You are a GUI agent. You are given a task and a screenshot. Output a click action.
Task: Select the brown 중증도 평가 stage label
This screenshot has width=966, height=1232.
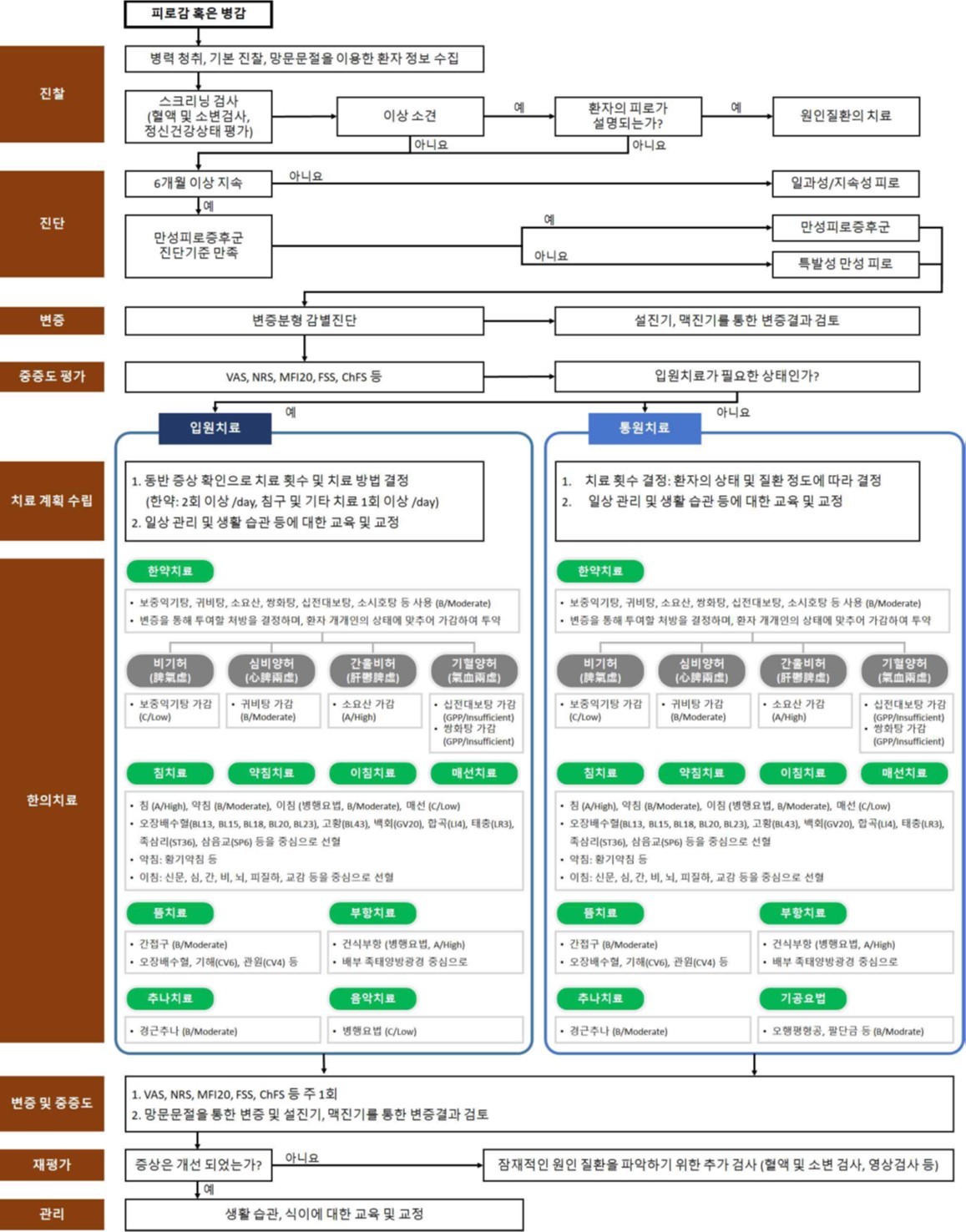coord(52,376)
